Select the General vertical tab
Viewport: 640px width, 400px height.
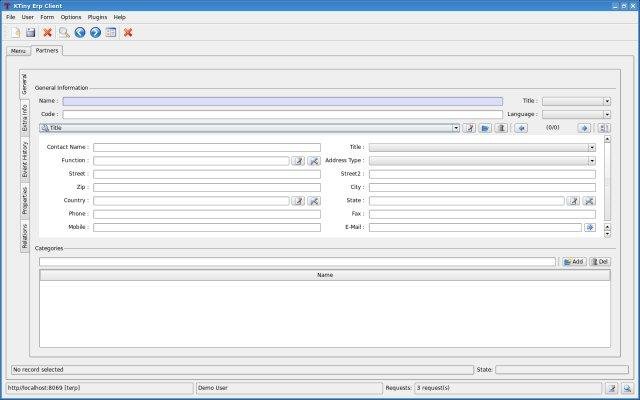click(24, 84)
